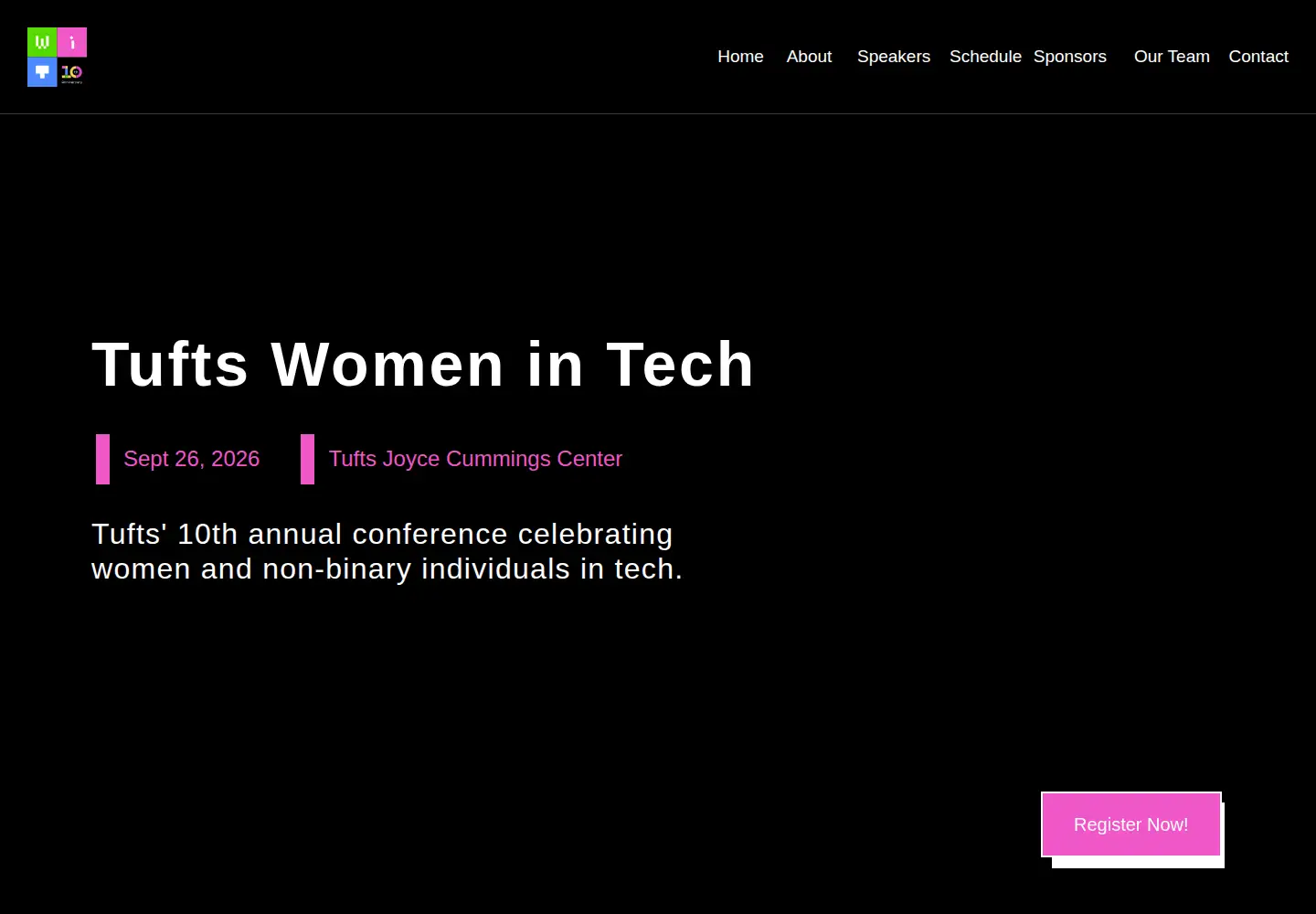View the Schedule page
Screen dimensions: 1316x914
[985, 57]
